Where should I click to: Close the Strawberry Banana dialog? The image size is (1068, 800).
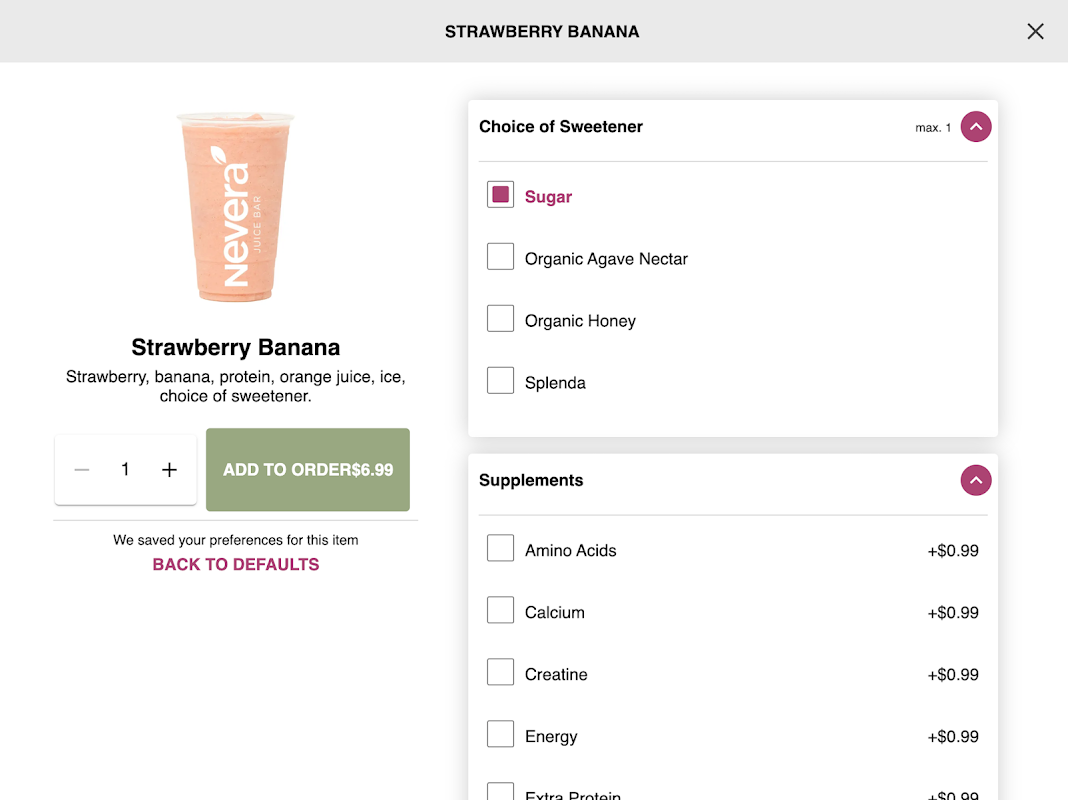click(x=1035, y=31)
